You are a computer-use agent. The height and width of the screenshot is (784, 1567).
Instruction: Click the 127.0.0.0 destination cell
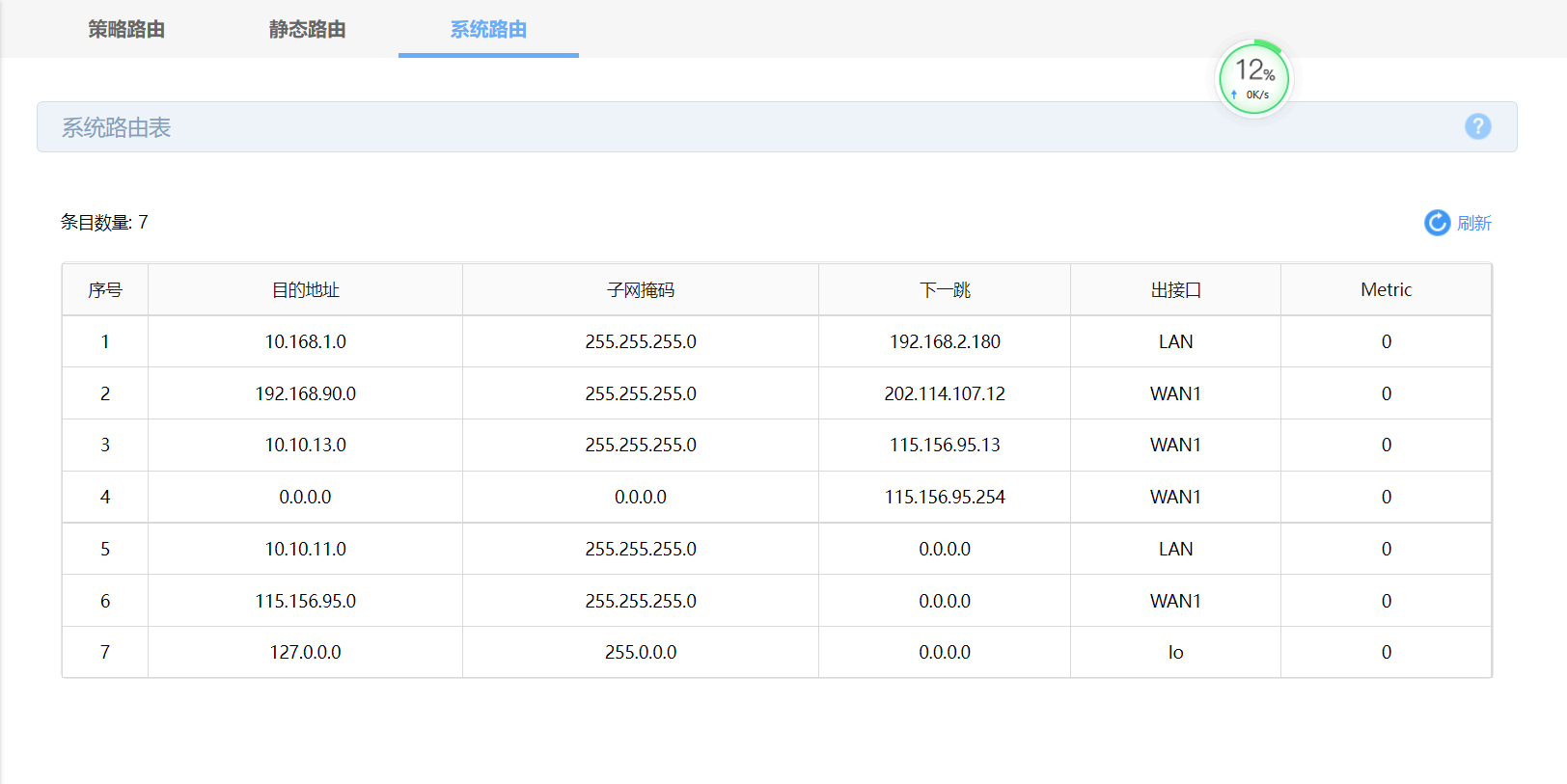(305, 652)
